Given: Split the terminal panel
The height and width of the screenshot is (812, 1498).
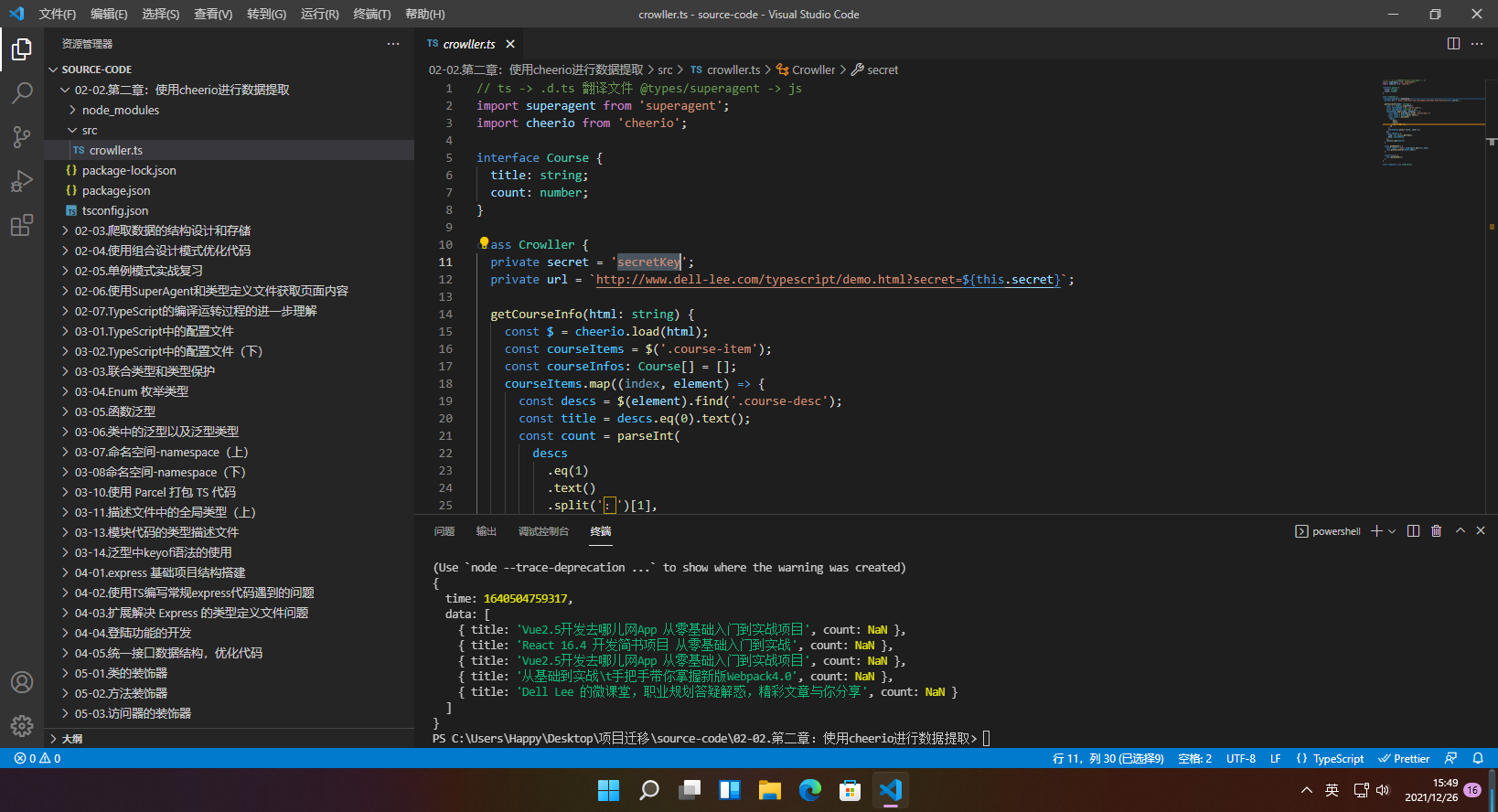Looking at the screenshot, I should point(1413,531).
